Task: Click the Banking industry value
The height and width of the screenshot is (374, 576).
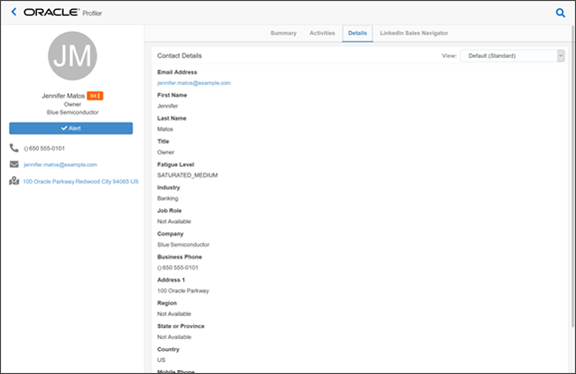Action: (x=168, y=198)
